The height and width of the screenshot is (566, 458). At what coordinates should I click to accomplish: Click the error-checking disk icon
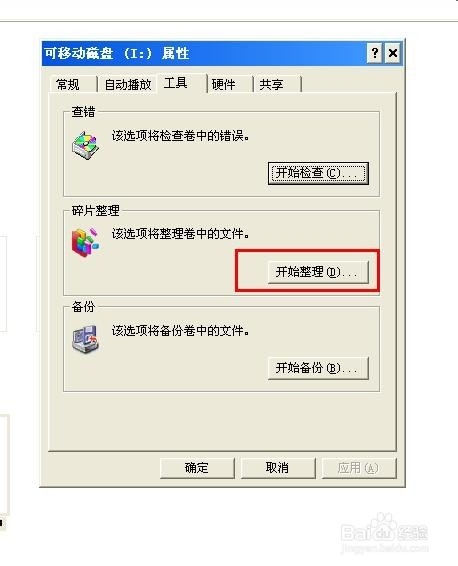tap(86, 145)
